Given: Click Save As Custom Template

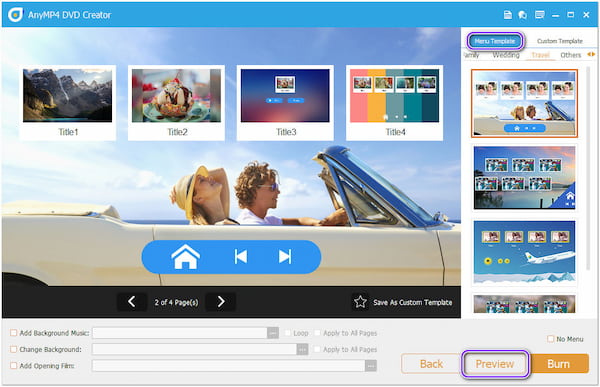Looking at the screenshot, I should [412, 302].
